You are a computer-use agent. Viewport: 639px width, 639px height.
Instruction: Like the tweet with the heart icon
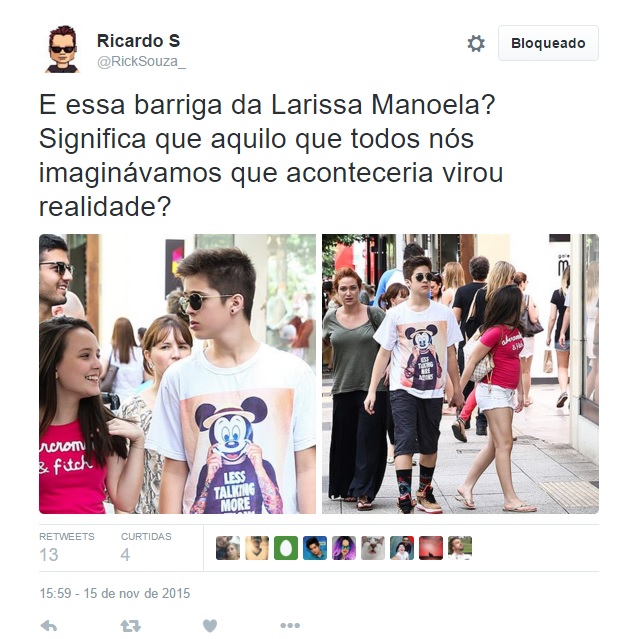pyautogui.click(x=210, y=626)
